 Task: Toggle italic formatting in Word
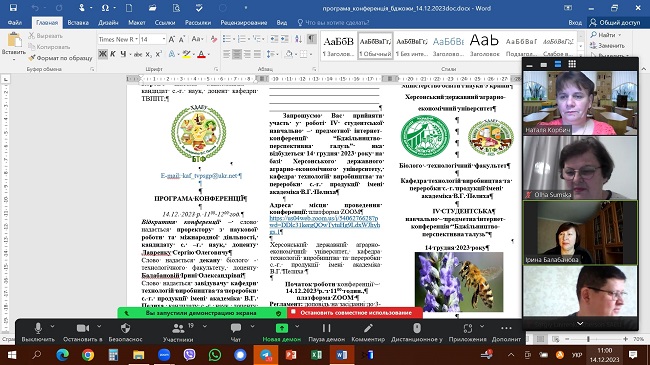point(113,54)
